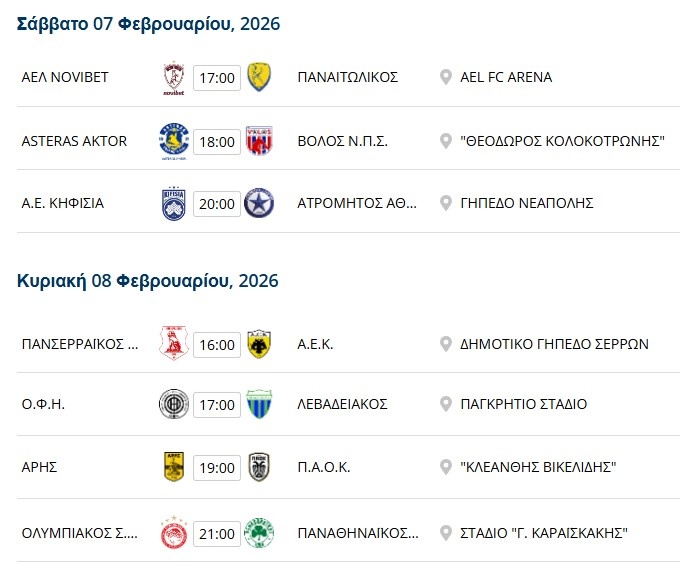
Task: Click the Π.Α.Ο.Κ. black-white crest
Action: coord(259,467)
